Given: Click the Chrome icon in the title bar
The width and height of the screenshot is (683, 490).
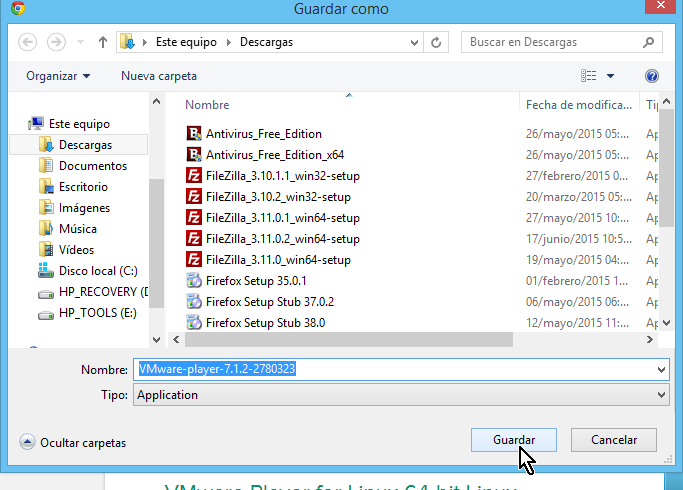Looking at the screenshot, I should [x=18, y=8].
